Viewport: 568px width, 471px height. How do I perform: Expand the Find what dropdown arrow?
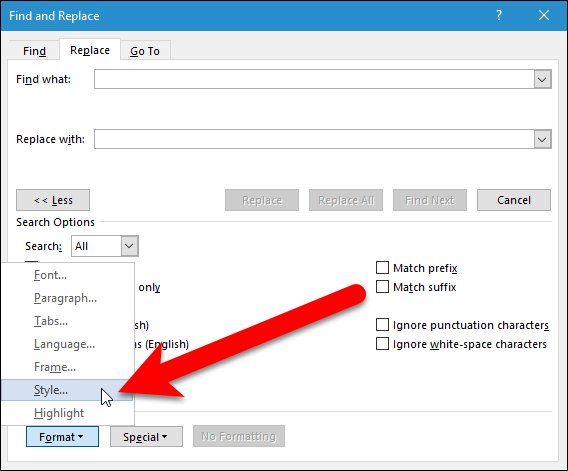click(542, 79)
